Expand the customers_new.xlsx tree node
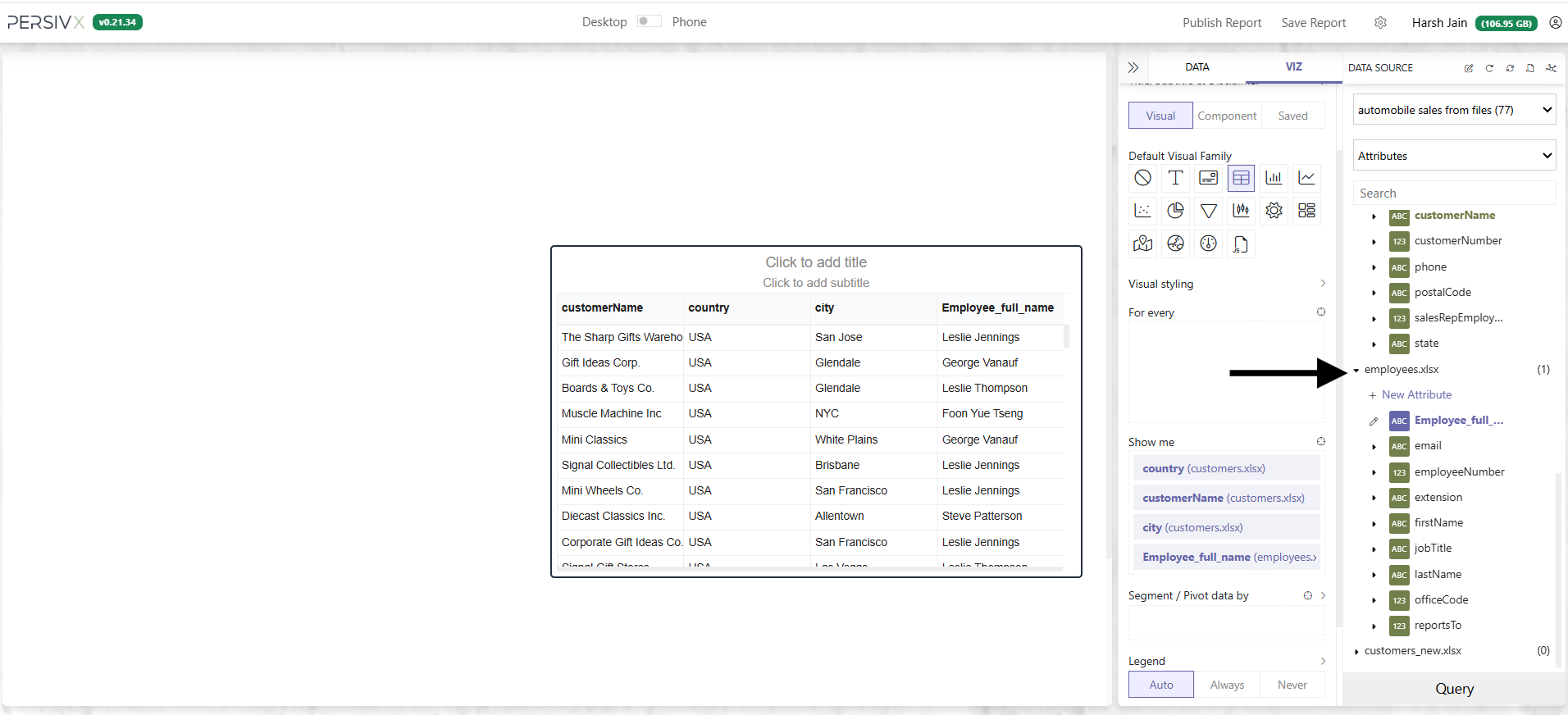Viewport: 1568px width, 715px height. [1356, 651]
